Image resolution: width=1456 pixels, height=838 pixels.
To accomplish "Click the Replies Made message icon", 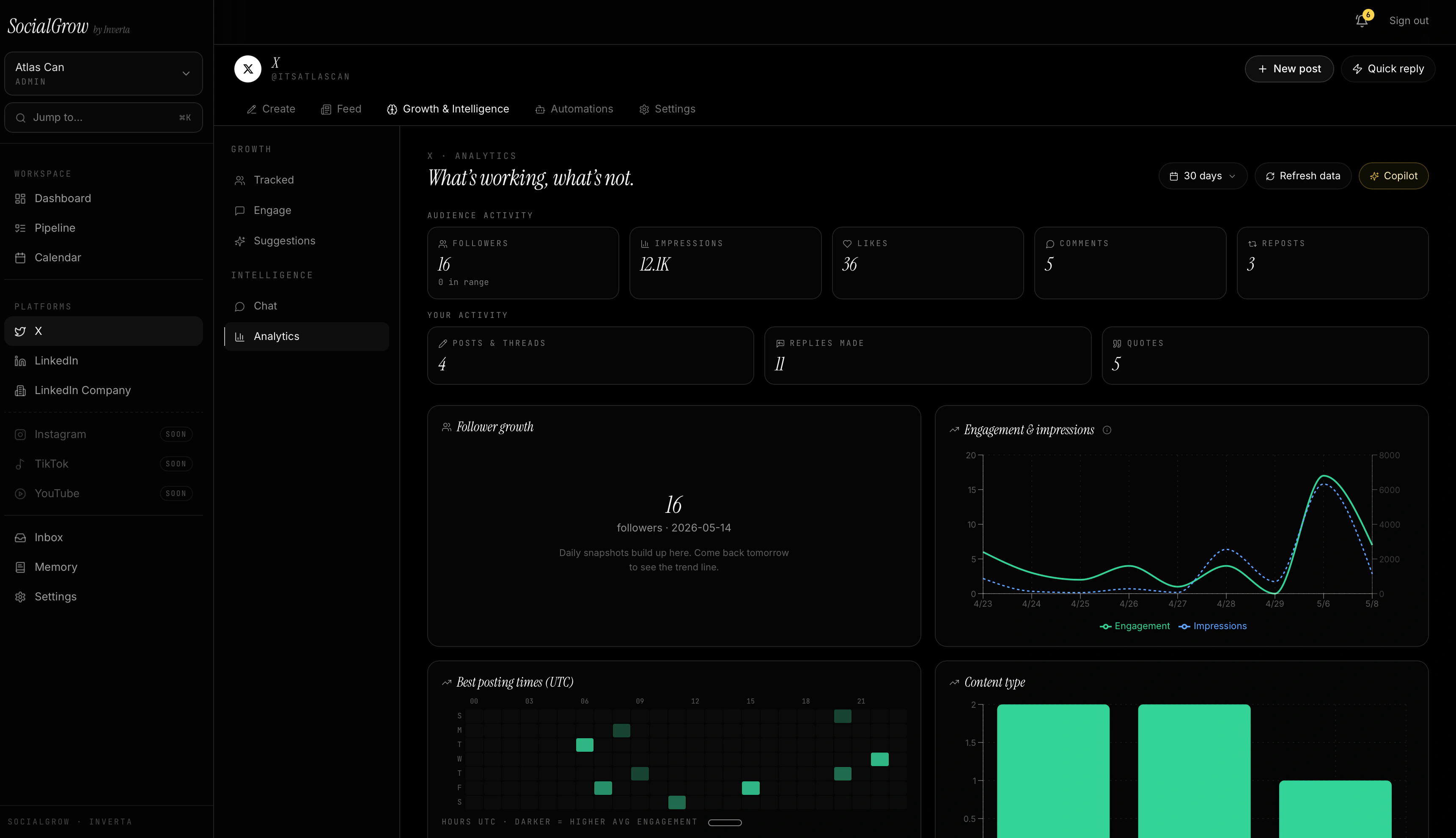I will (780, 344).
